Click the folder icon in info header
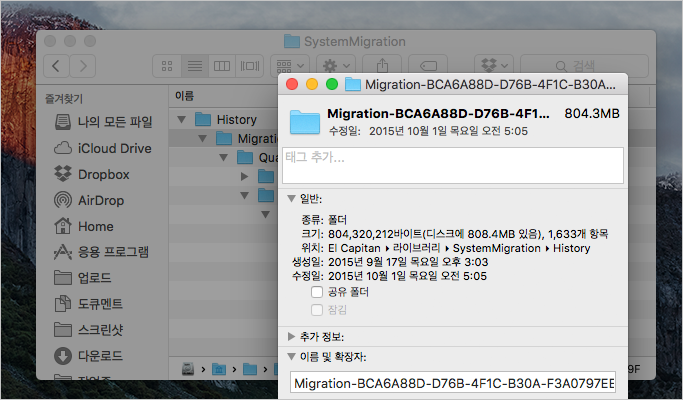683x400 pixels. tap(305, 122)
